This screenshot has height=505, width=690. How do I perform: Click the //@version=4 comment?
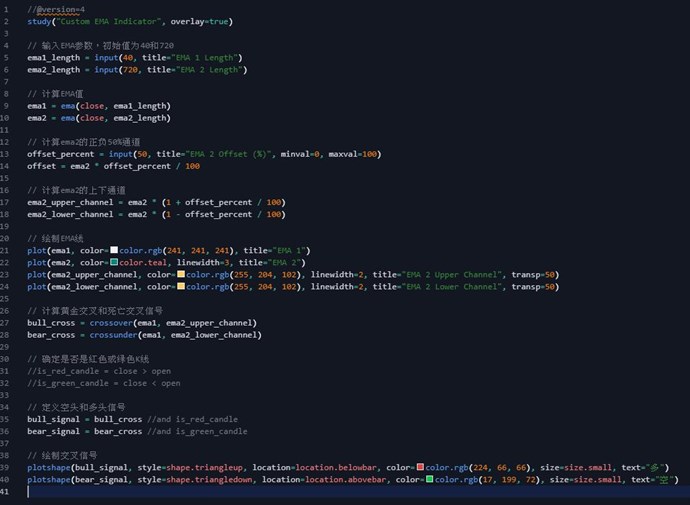click(x=58, y=9)
